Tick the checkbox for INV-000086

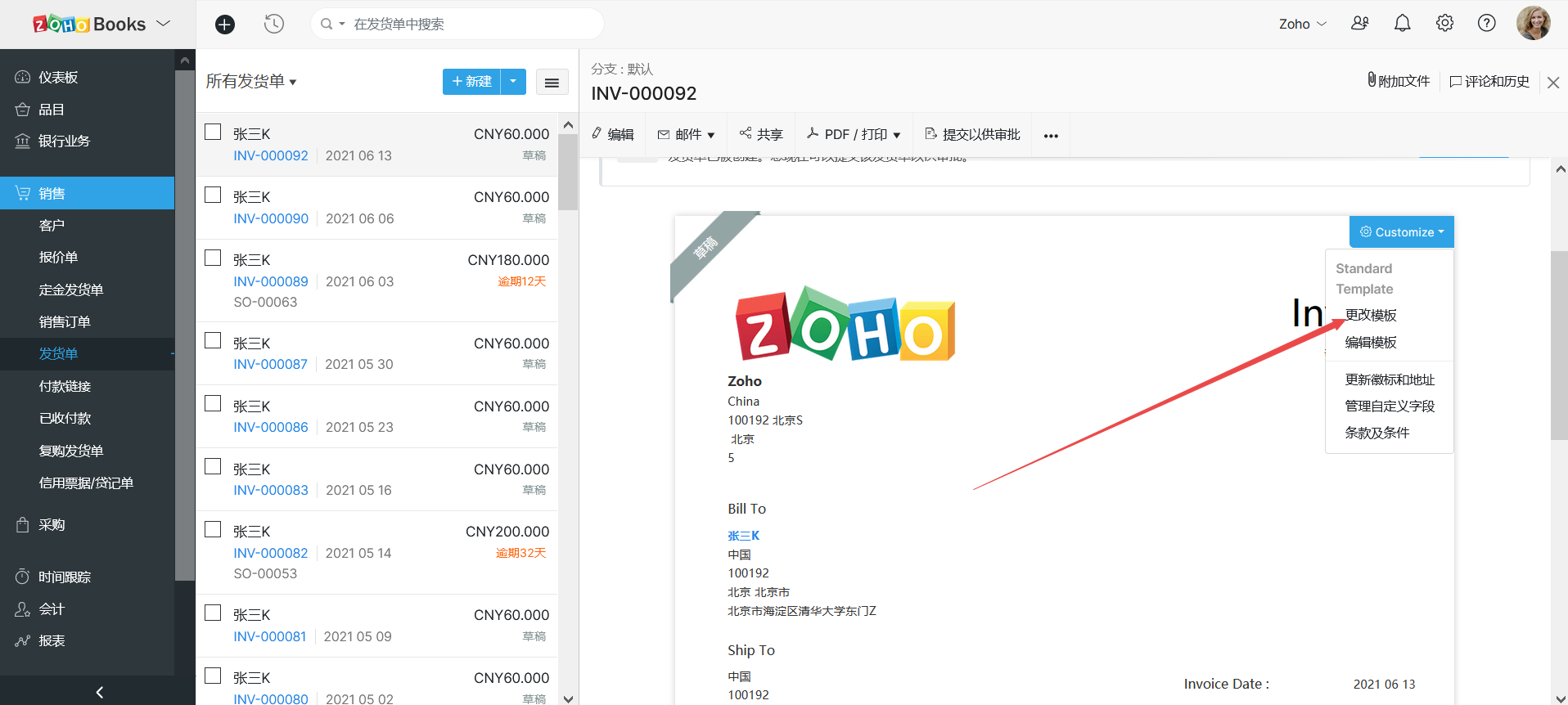tap(213, 404)
